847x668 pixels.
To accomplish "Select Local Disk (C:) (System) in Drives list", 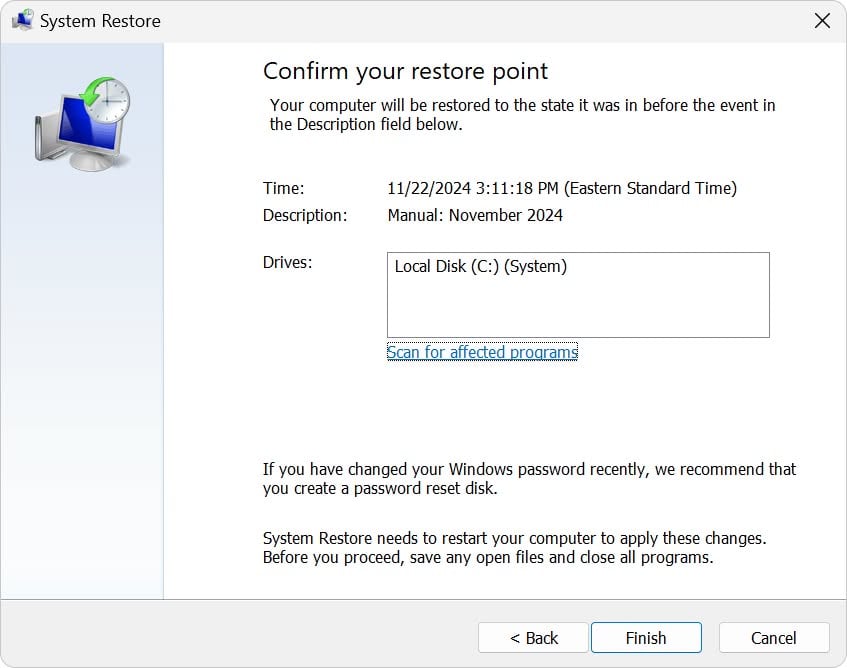I will point(480,266).
